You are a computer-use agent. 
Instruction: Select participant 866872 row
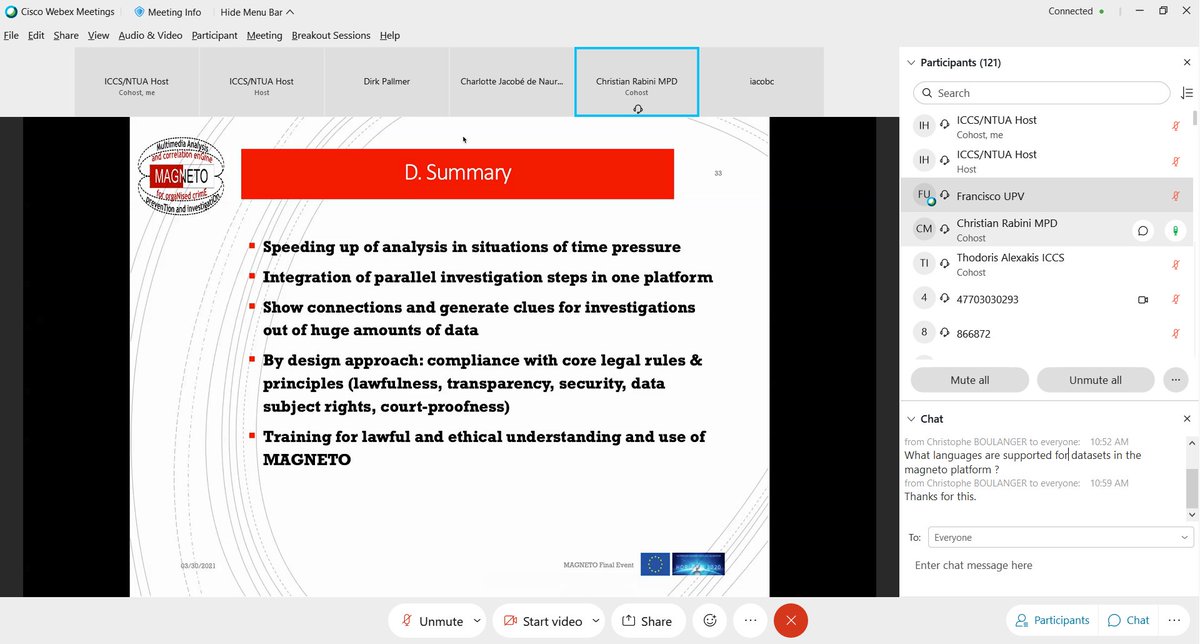pos(1044,333)
